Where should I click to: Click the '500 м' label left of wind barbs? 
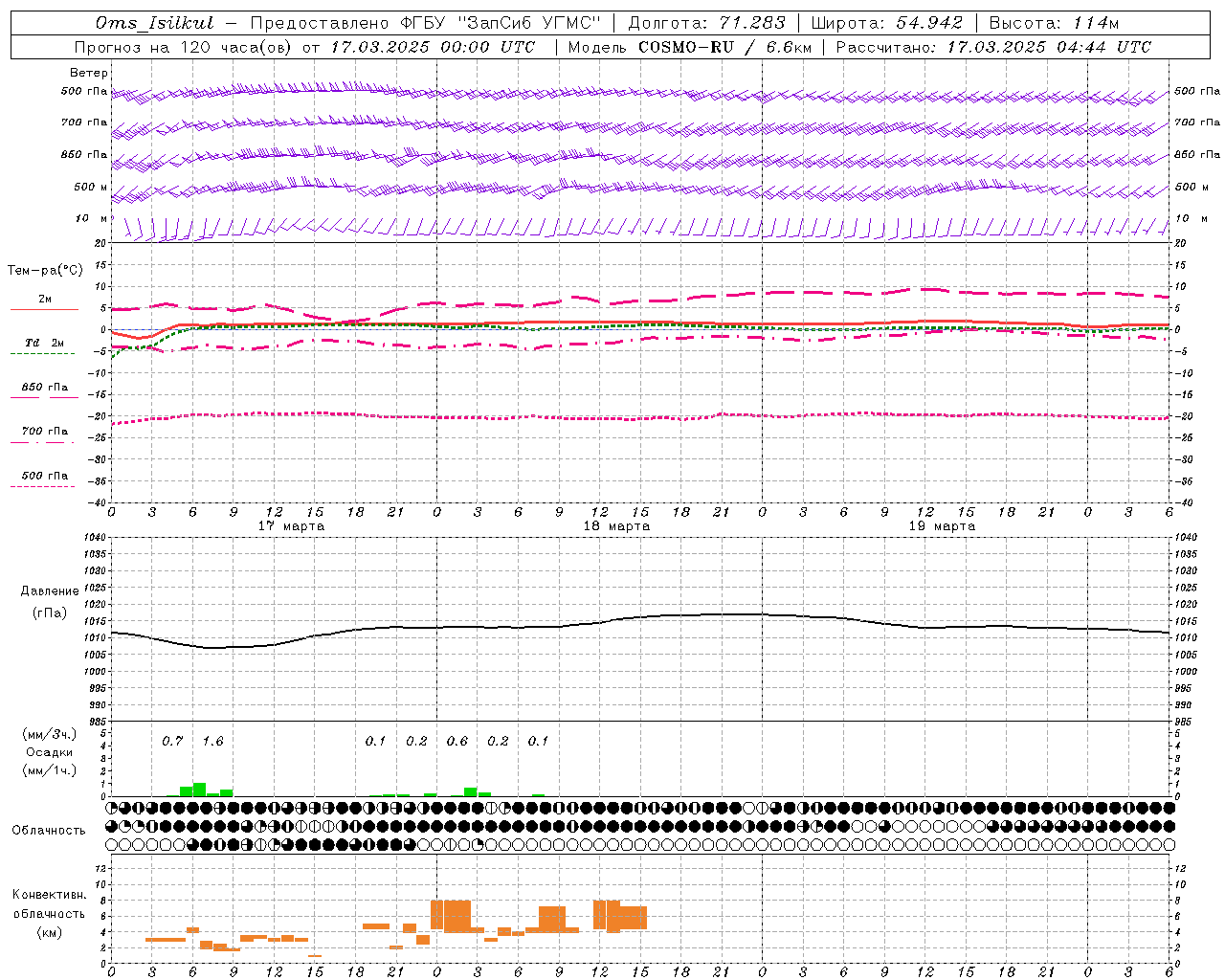point(91,187)
